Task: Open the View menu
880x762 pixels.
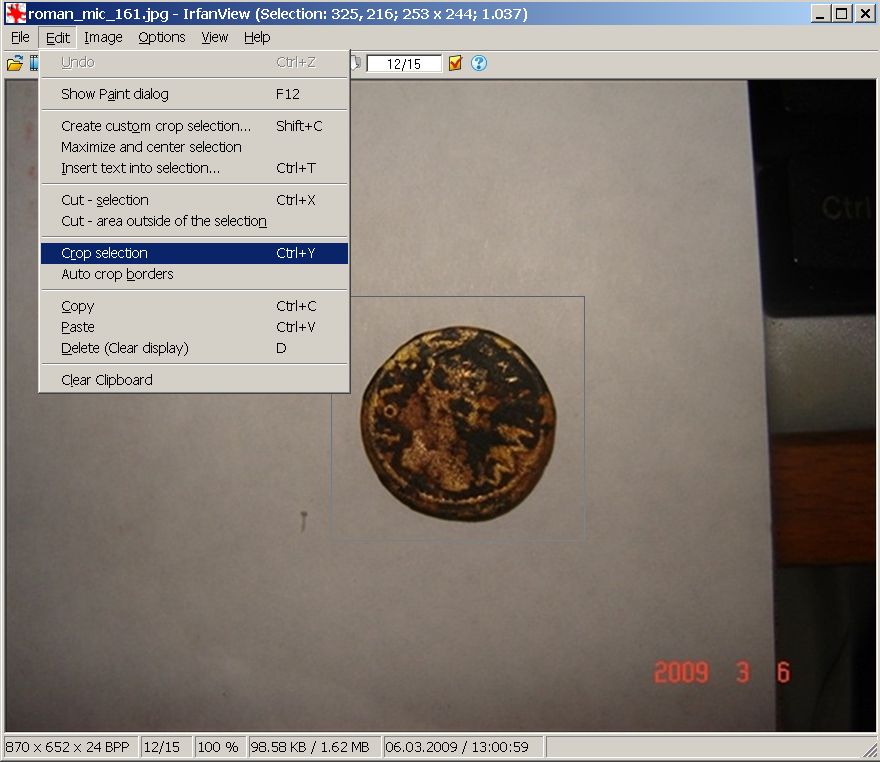Action: (214, 37)
